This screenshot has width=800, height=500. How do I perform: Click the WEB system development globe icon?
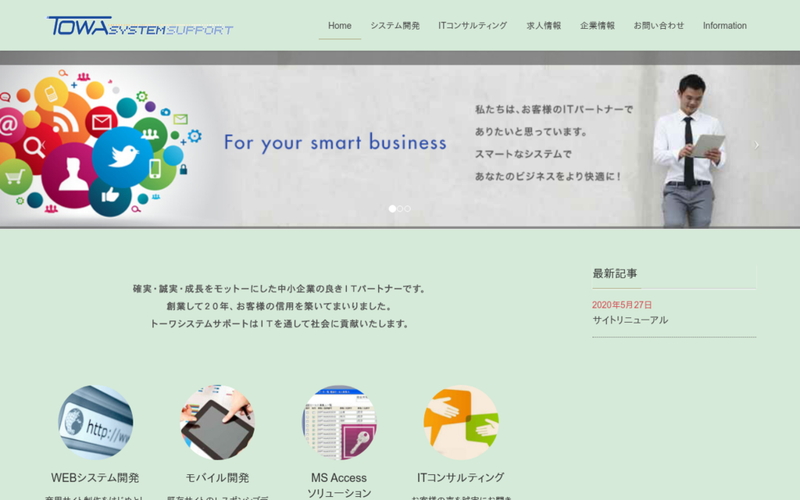95,422
